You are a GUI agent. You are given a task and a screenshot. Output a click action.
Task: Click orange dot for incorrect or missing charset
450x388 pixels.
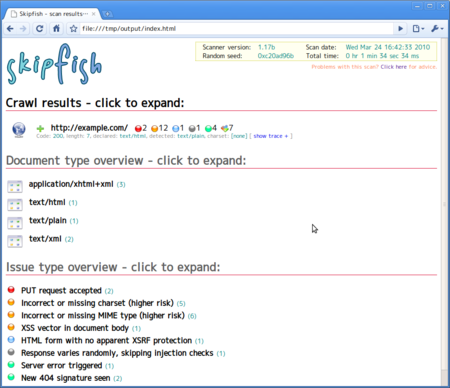click(x=11, y=302)
